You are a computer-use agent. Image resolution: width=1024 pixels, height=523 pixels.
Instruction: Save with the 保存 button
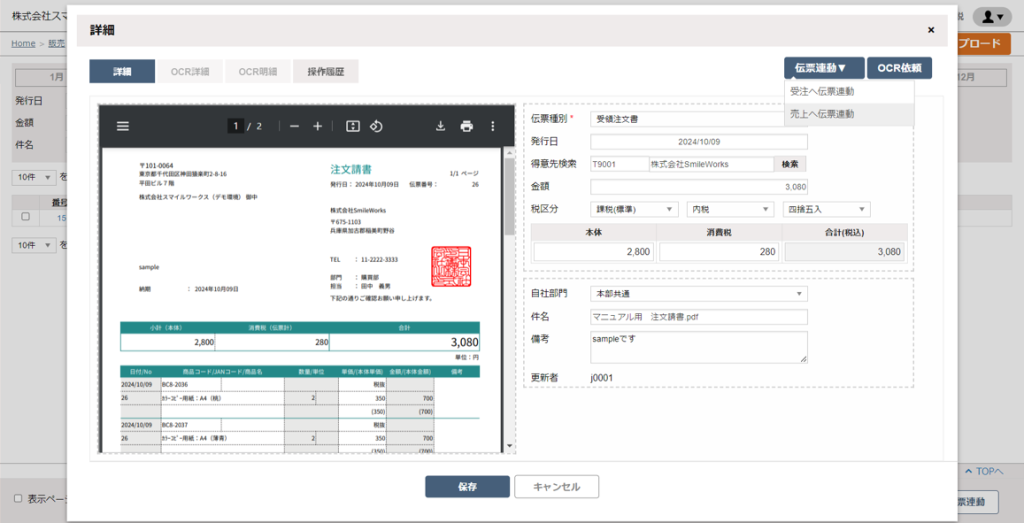pyautogui.click(x=468, y=486)
